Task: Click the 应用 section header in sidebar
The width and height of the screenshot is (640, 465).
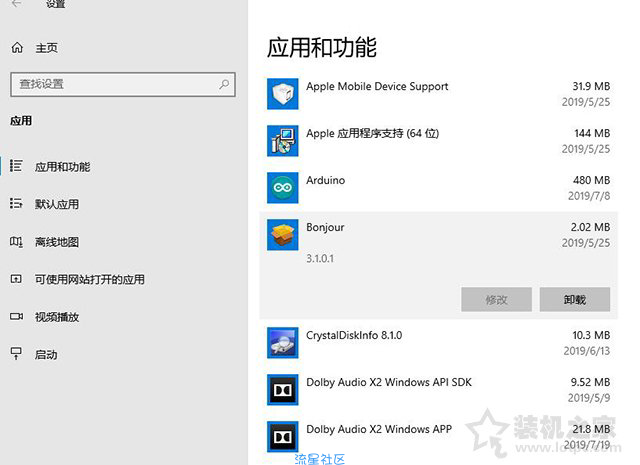Action: pyautogui.click(x=21, y=121)
